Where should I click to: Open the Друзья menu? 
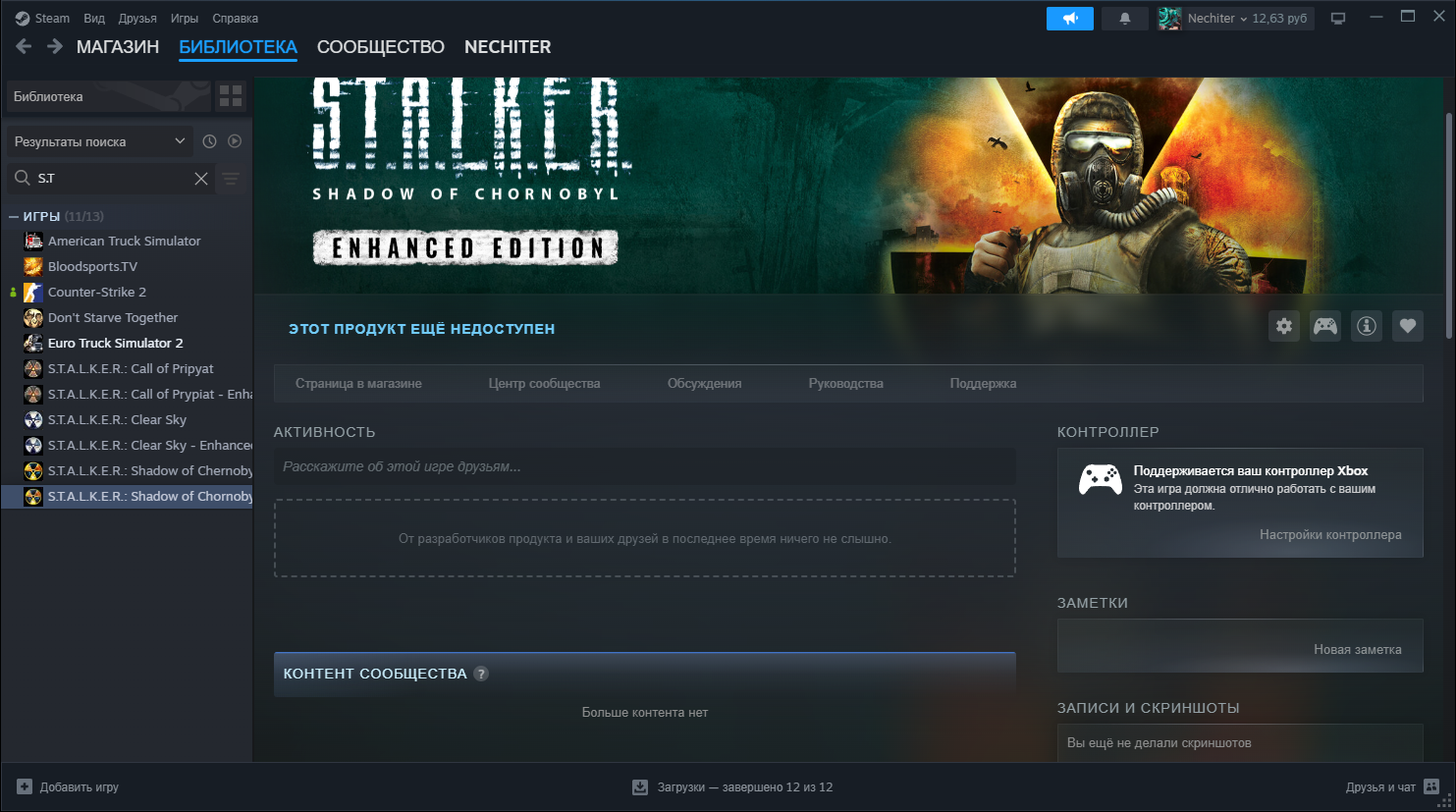(x=137, y=19)
